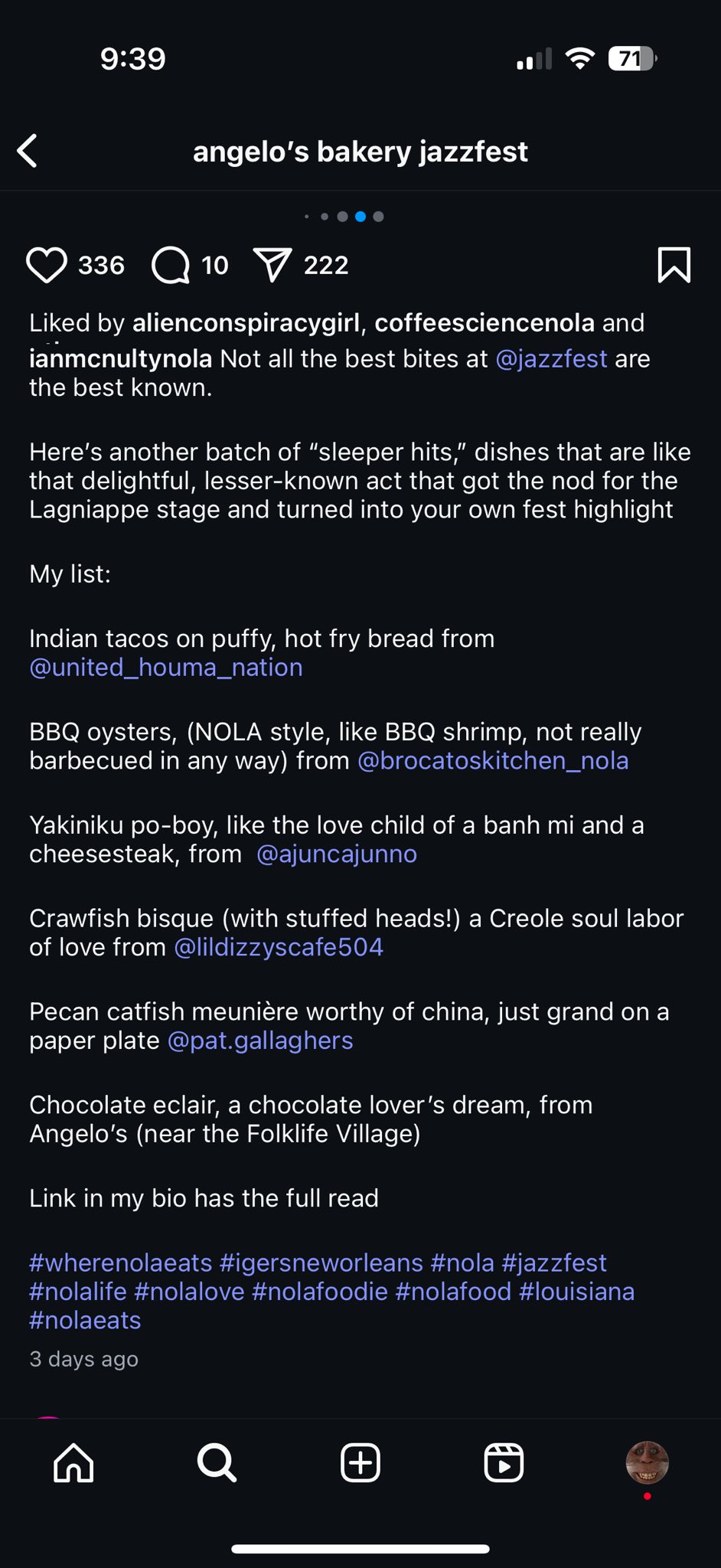Open comments via speech bubble icon
The image size is (721, 1568).
point(171,265)
